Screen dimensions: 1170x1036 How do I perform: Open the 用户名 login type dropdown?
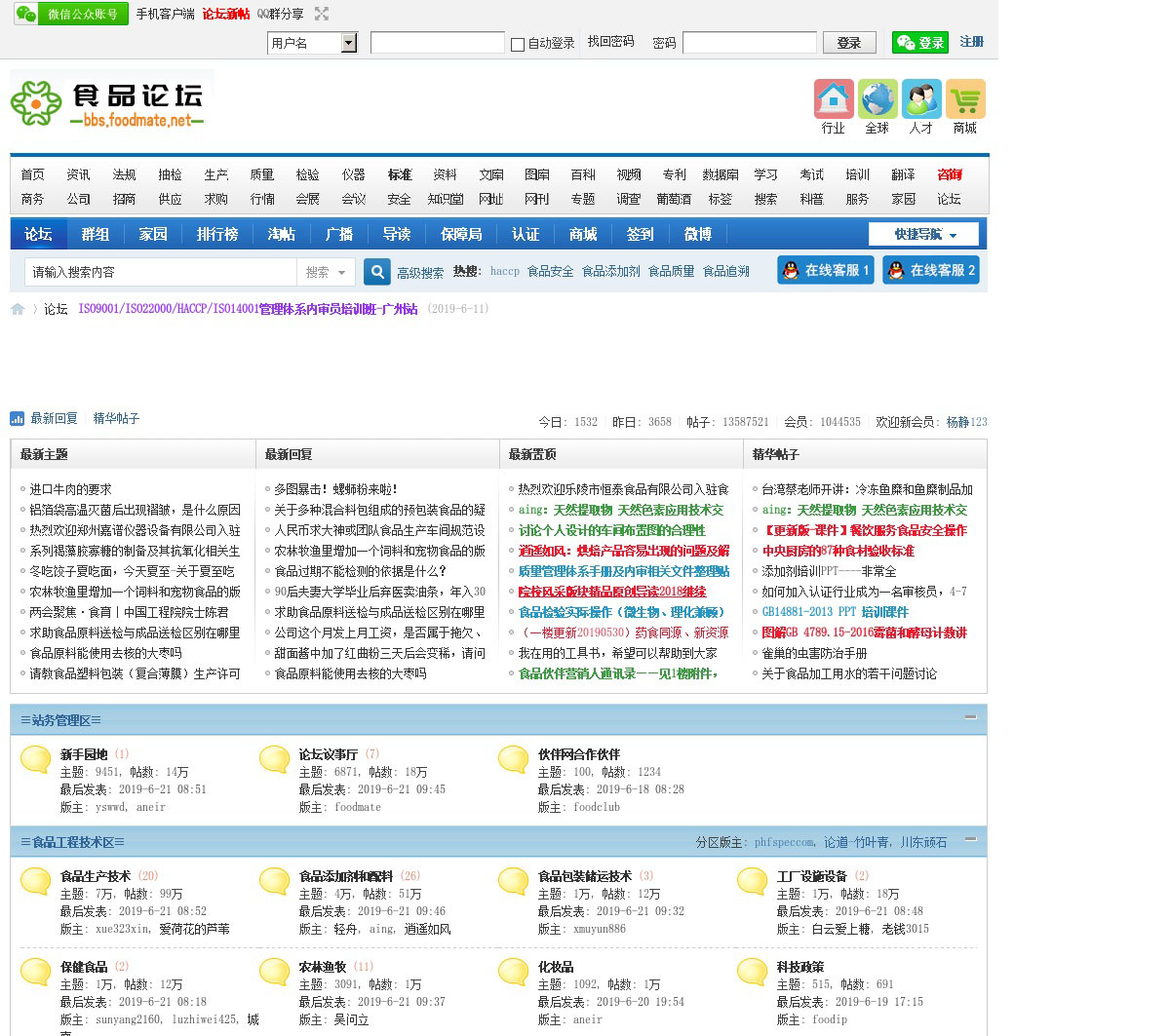point(349,43)
